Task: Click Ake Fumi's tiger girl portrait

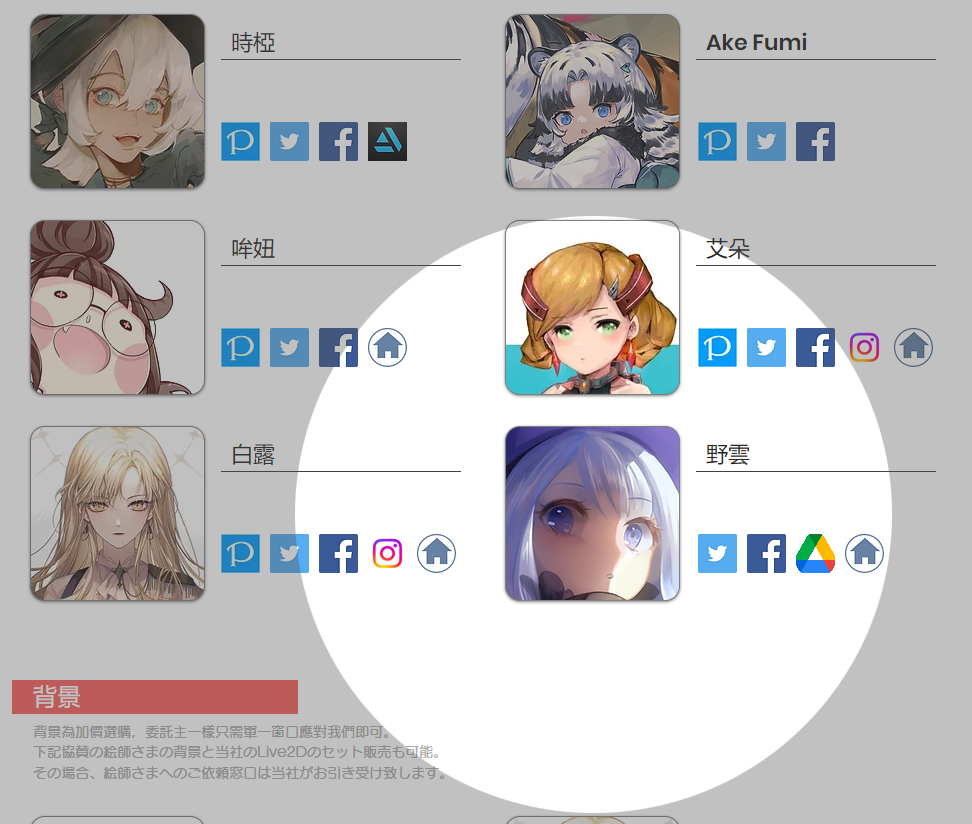Action: (593, 102)
